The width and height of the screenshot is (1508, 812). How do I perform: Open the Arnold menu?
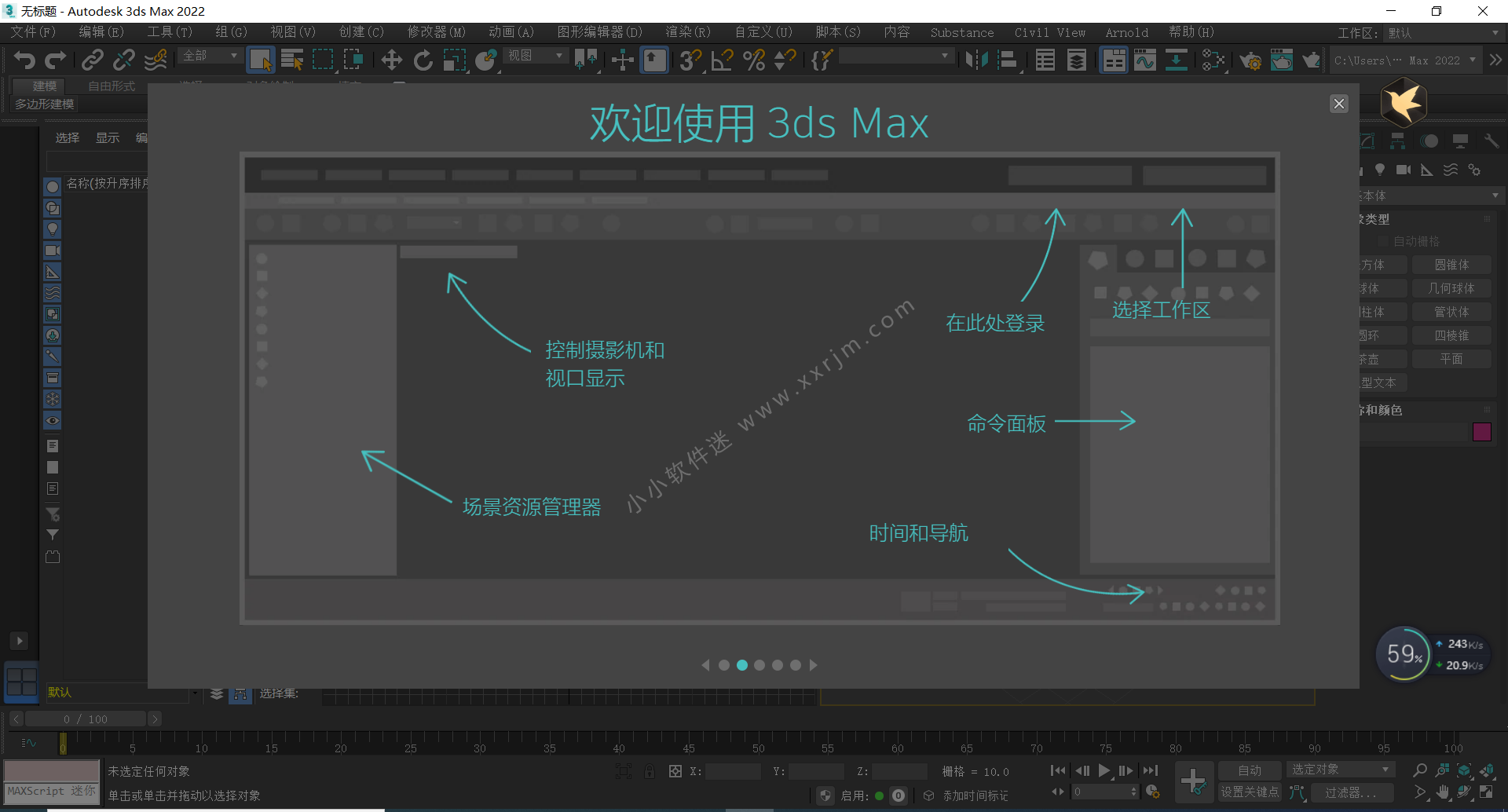(1126, 33)
